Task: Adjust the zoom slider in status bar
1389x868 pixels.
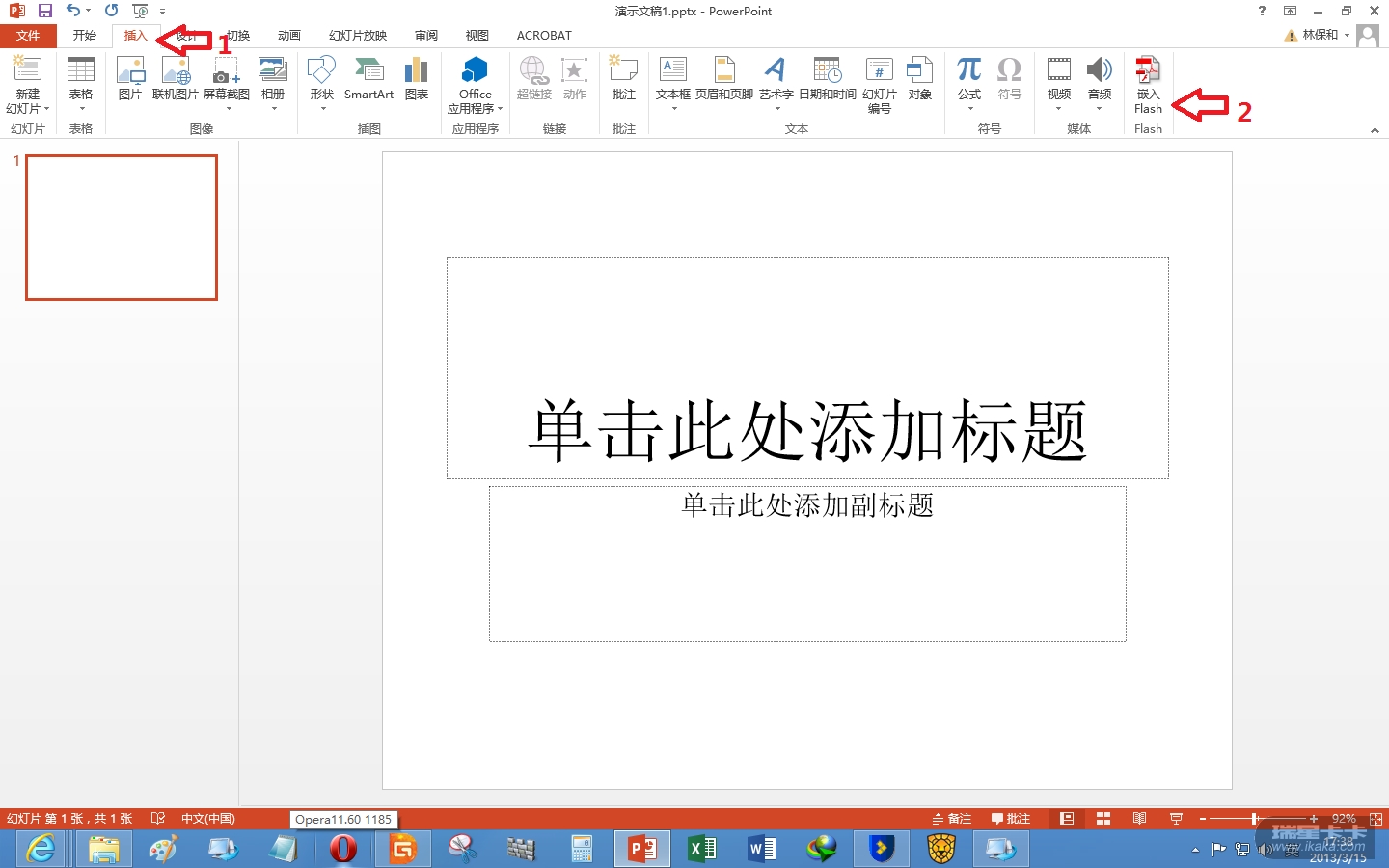Action: [1255, 819]
